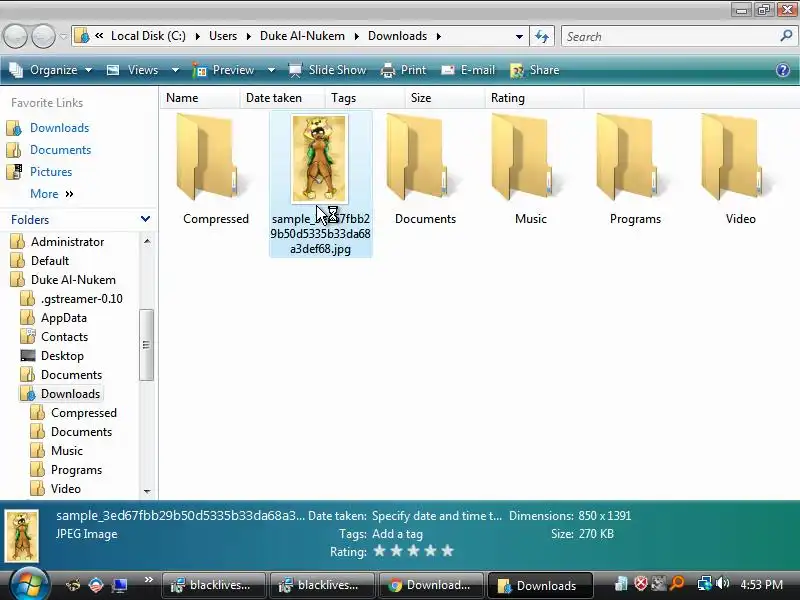Select the Music folder icon in file list
The width and height of the screenshot is (800, 600).
point(531,158)
